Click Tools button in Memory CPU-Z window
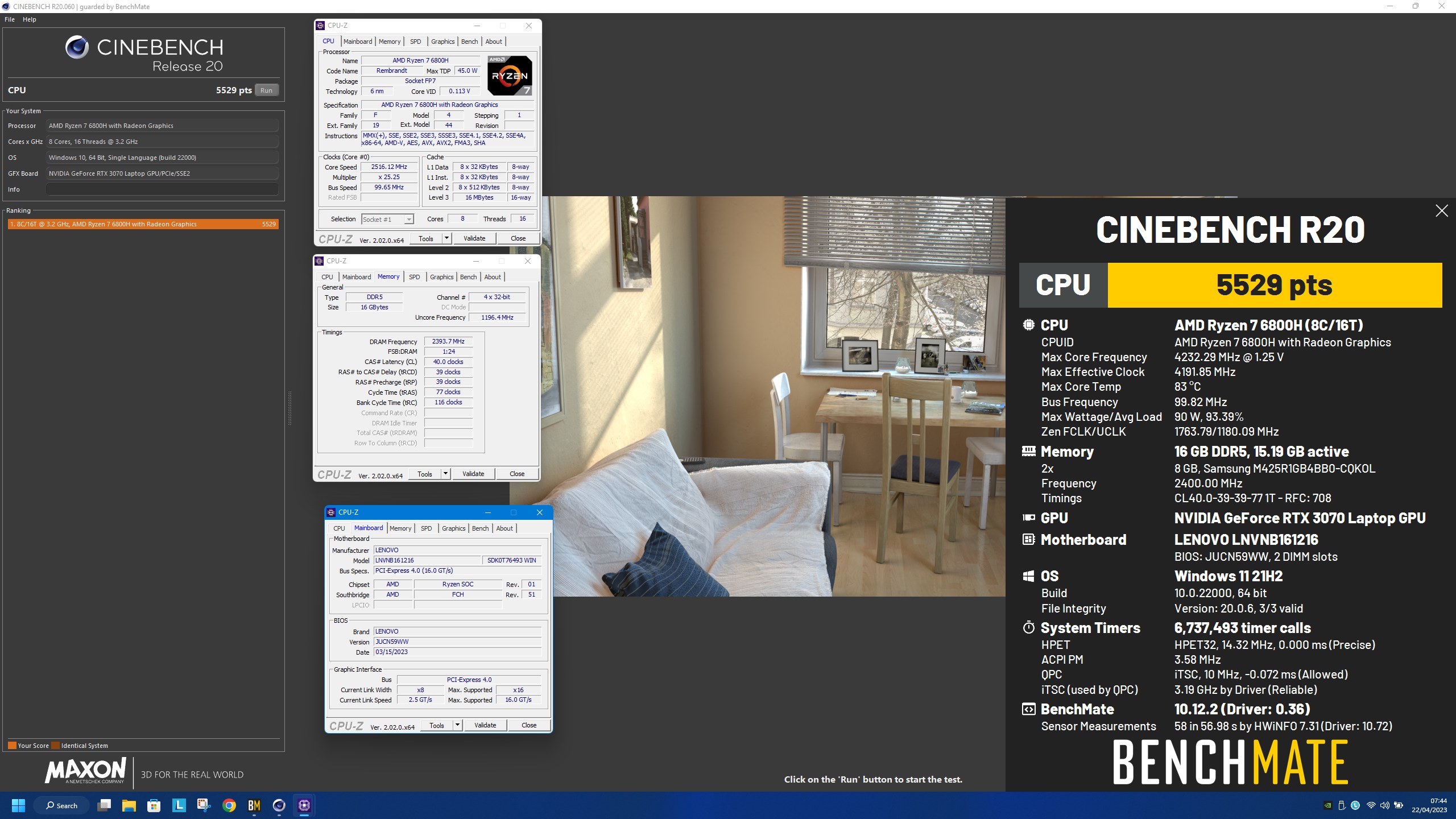 pyautogui.click(x=425, y=474)
